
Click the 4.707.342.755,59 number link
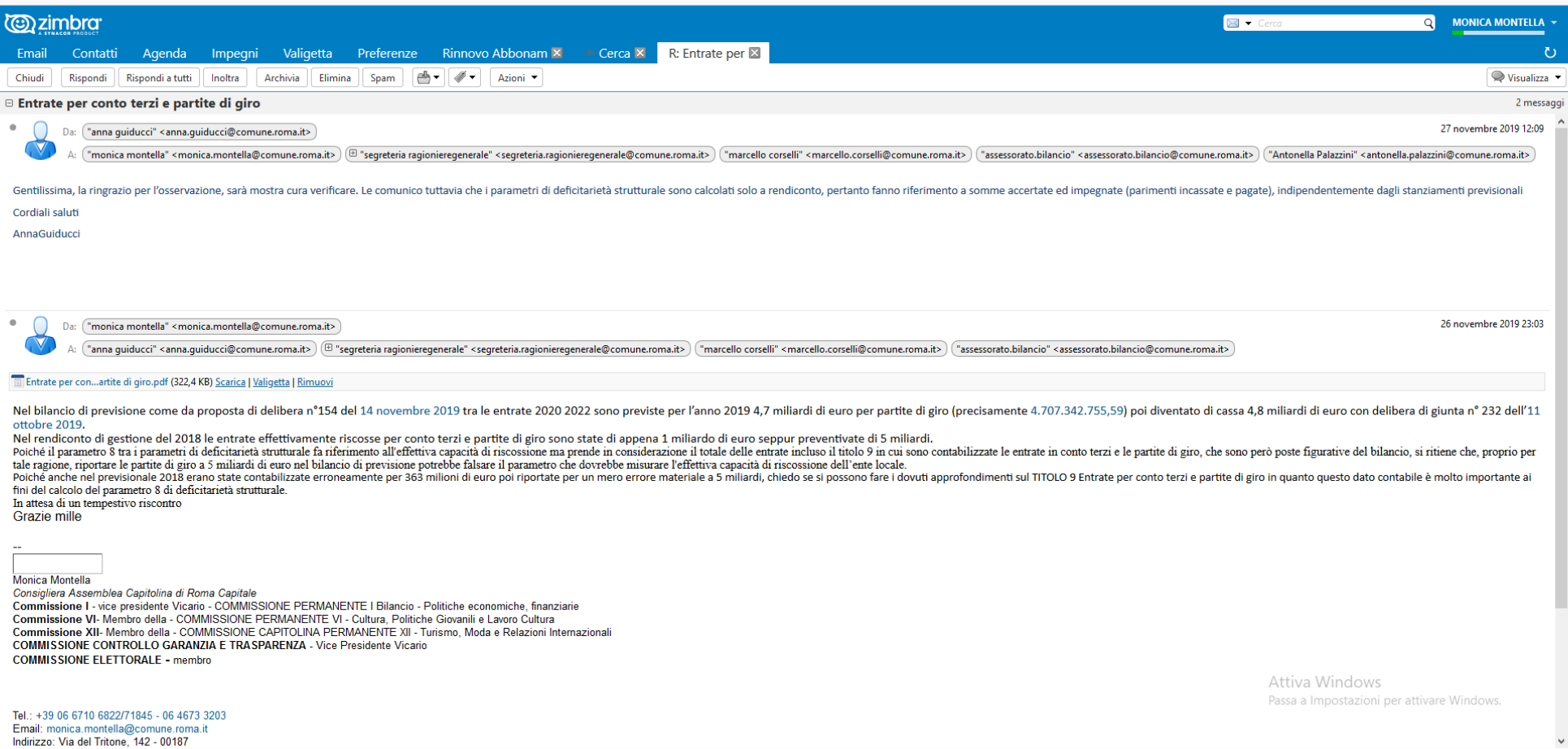(x=1076, y=411)
